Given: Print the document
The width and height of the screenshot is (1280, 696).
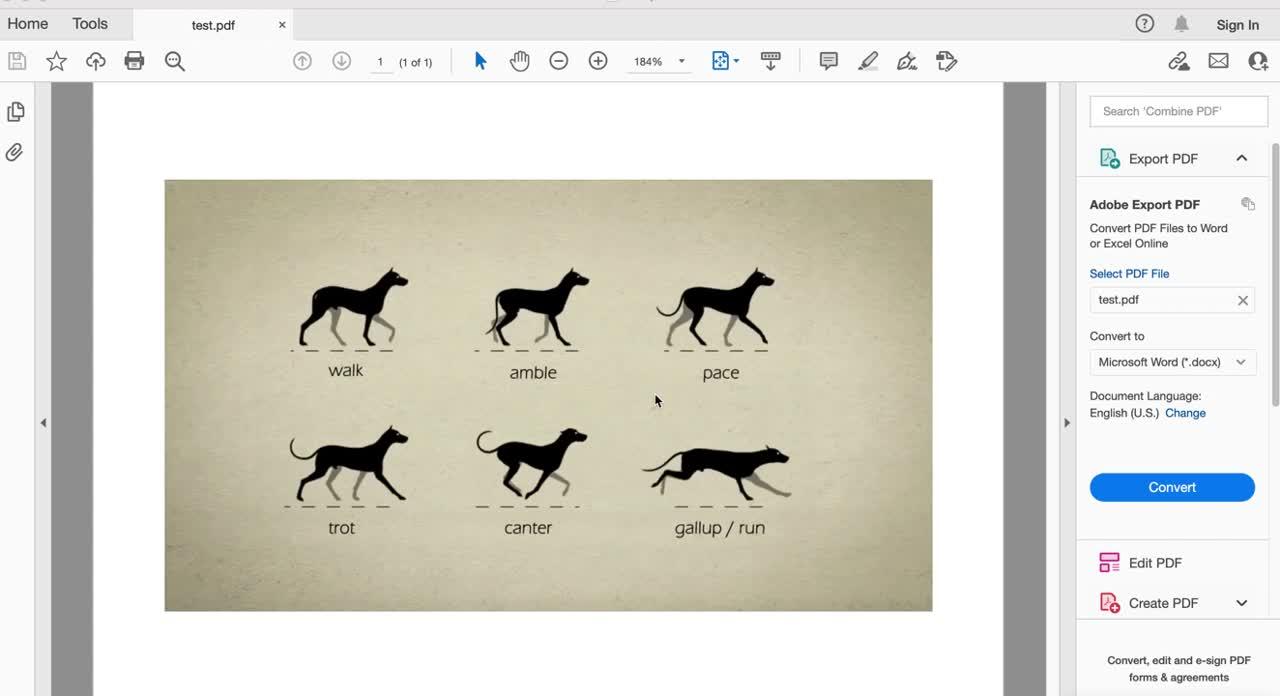Looking at the screenshot, I should click(134, 61).
